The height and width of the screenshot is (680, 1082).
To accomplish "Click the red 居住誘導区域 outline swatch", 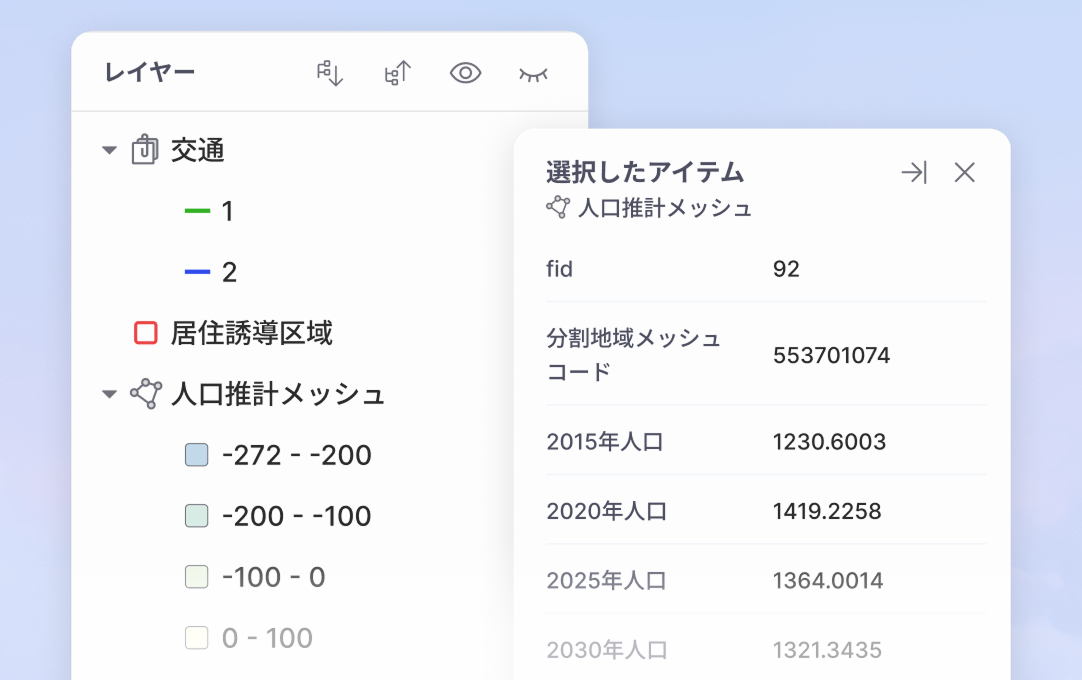I will click(x=143, y=333).
